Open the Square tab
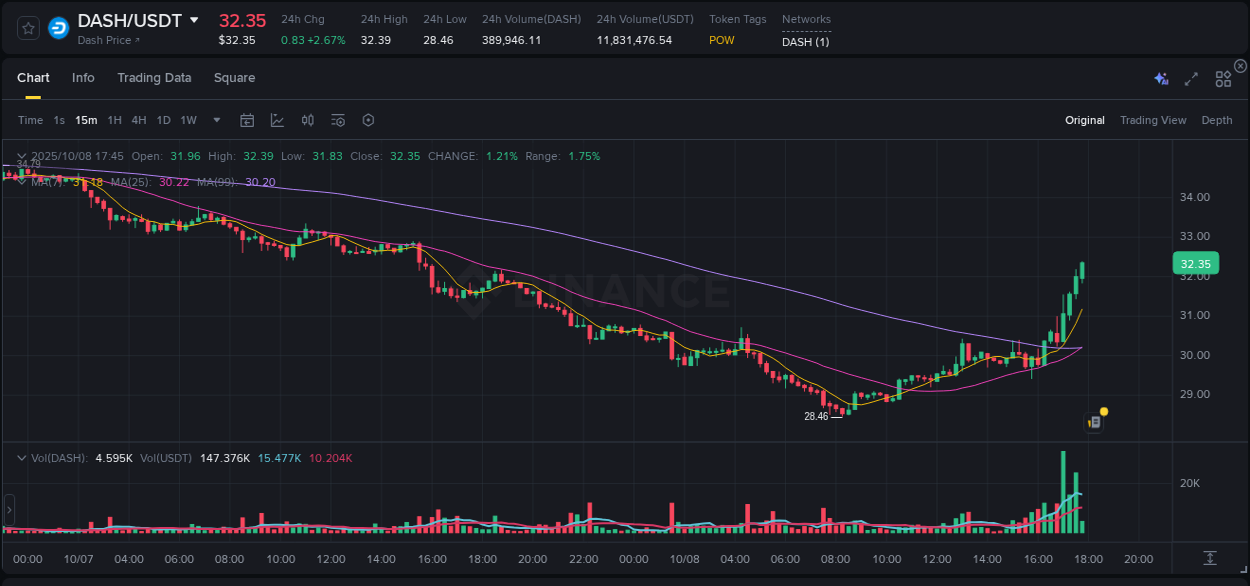Image resolution: width=1250 pixels, height=586 pixels. pos(234,77)
